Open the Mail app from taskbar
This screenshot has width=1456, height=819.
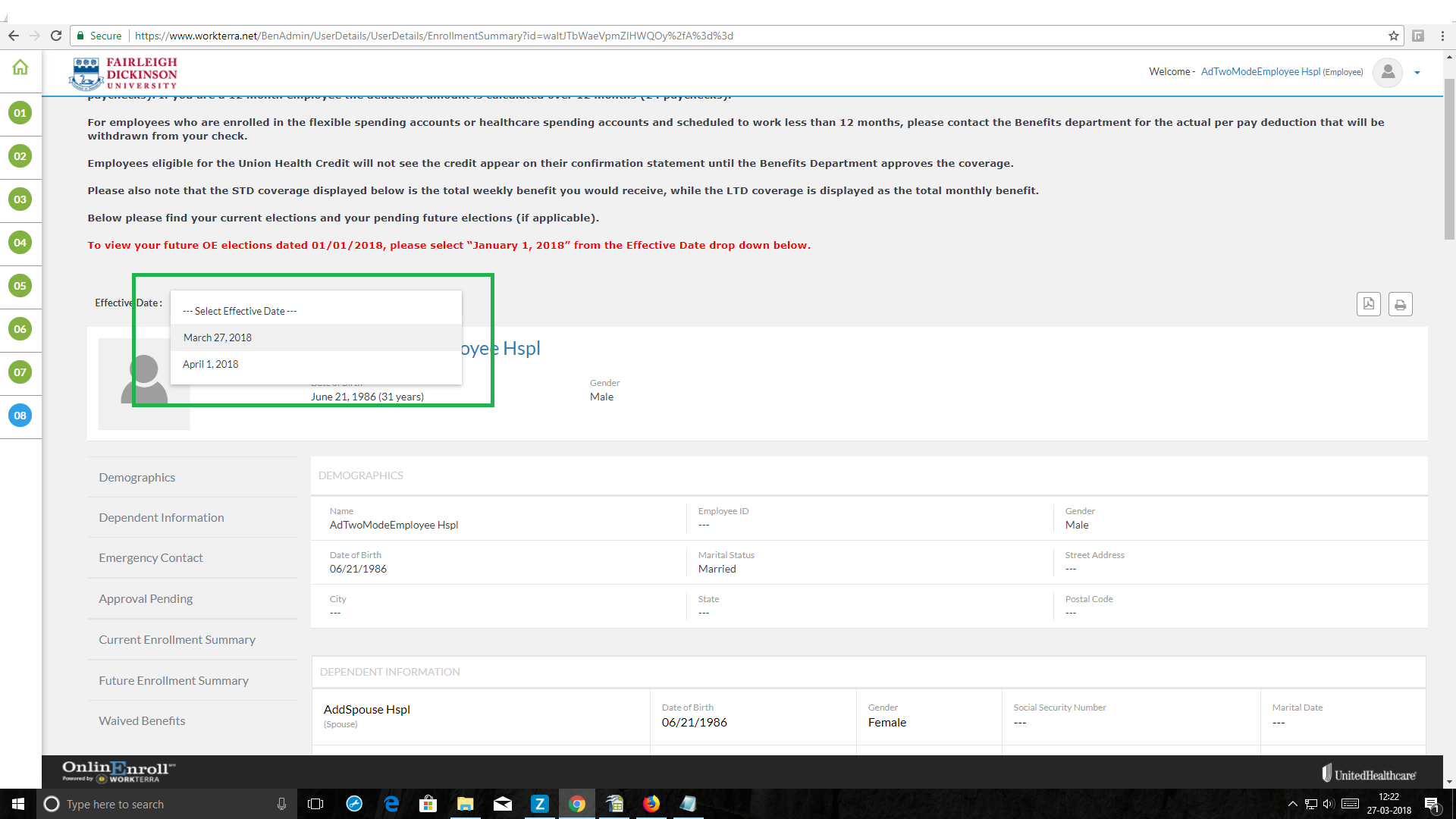point(503,804)
